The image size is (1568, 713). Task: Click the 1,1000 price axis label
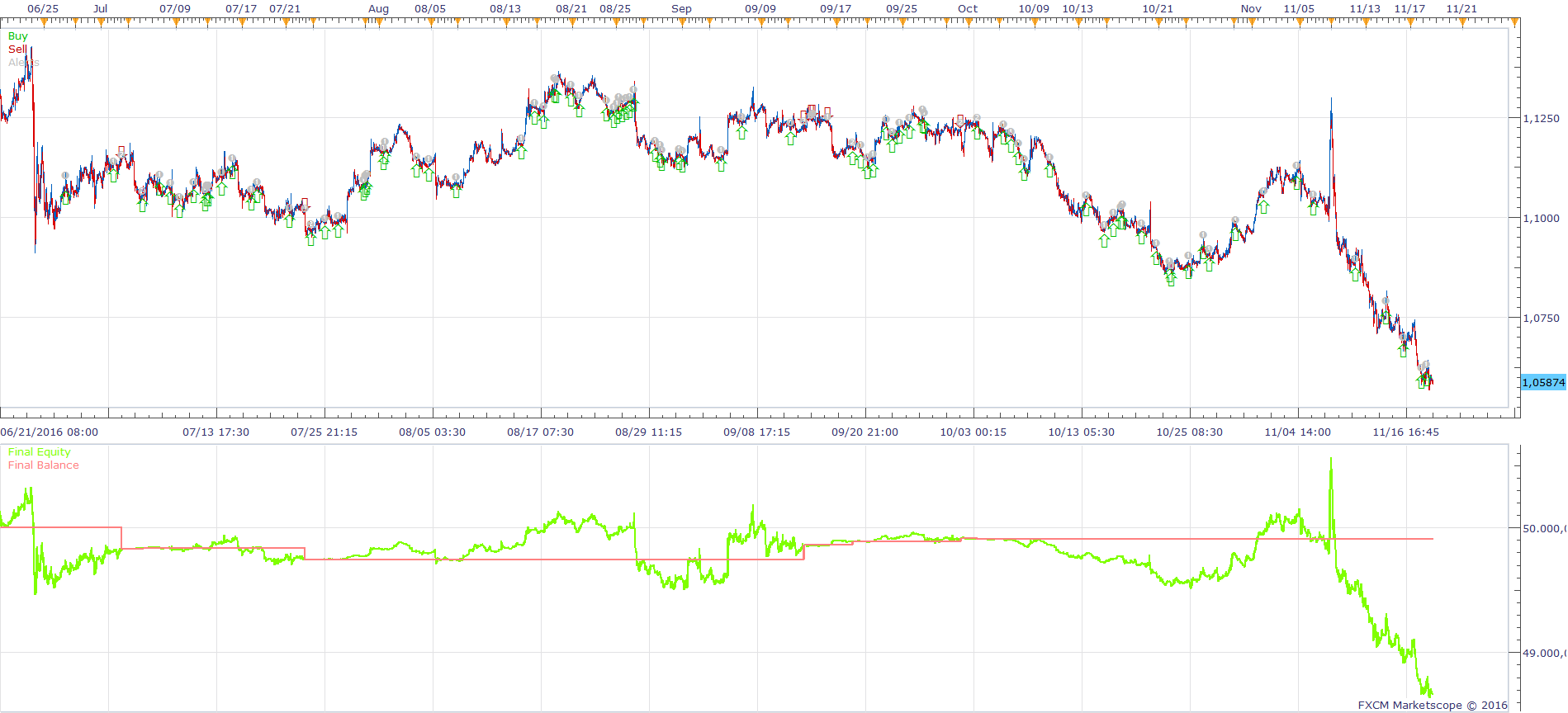tap(1541, 219)
